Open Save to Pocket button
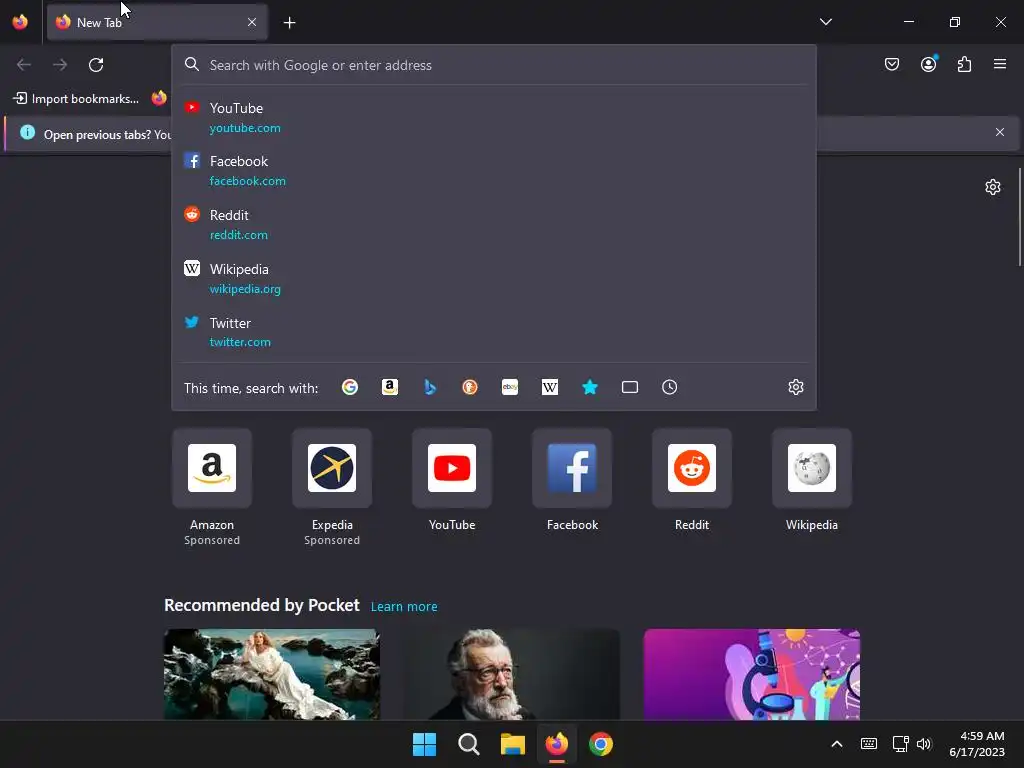 pos(892,64)
